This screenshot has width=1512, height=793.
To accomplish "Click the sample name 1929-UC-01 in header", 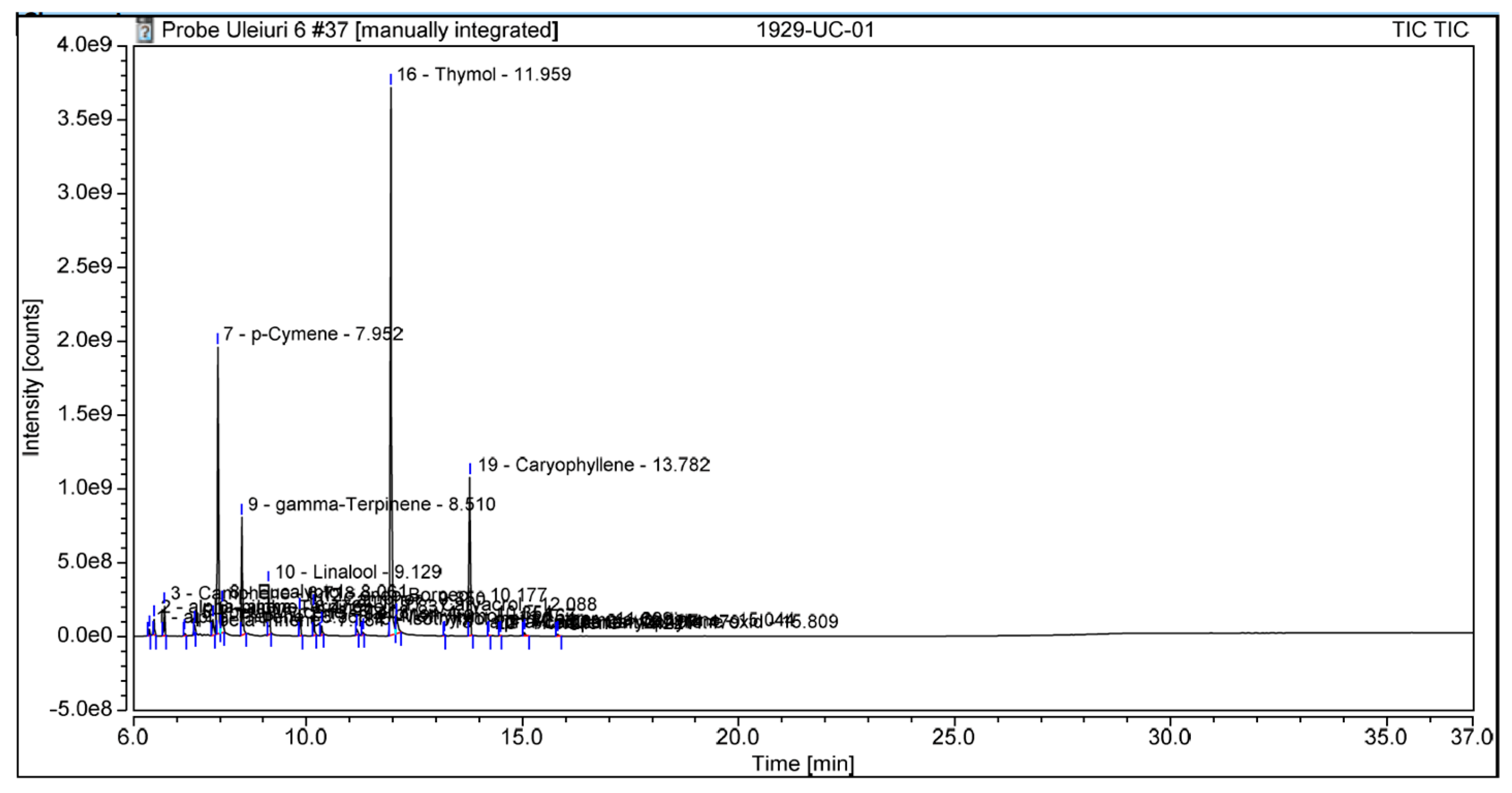I will pos(815,30).
